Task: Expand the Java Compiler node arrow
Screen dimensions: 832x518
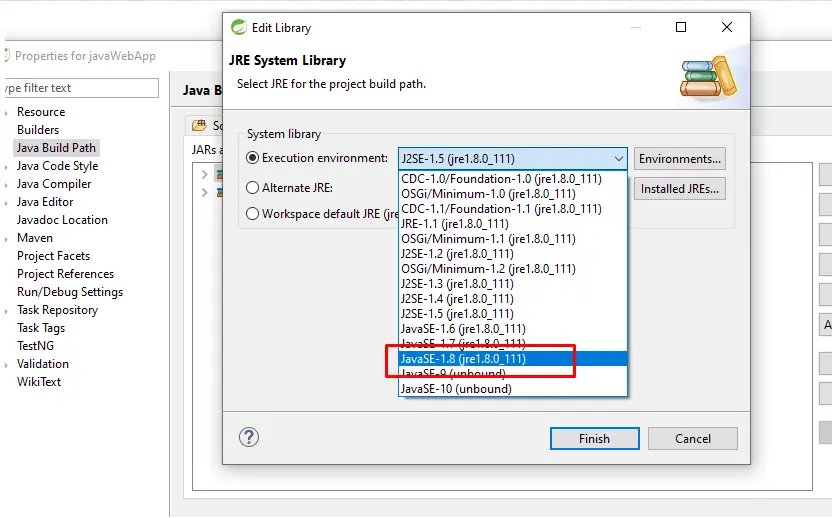Action: point(6,185)
